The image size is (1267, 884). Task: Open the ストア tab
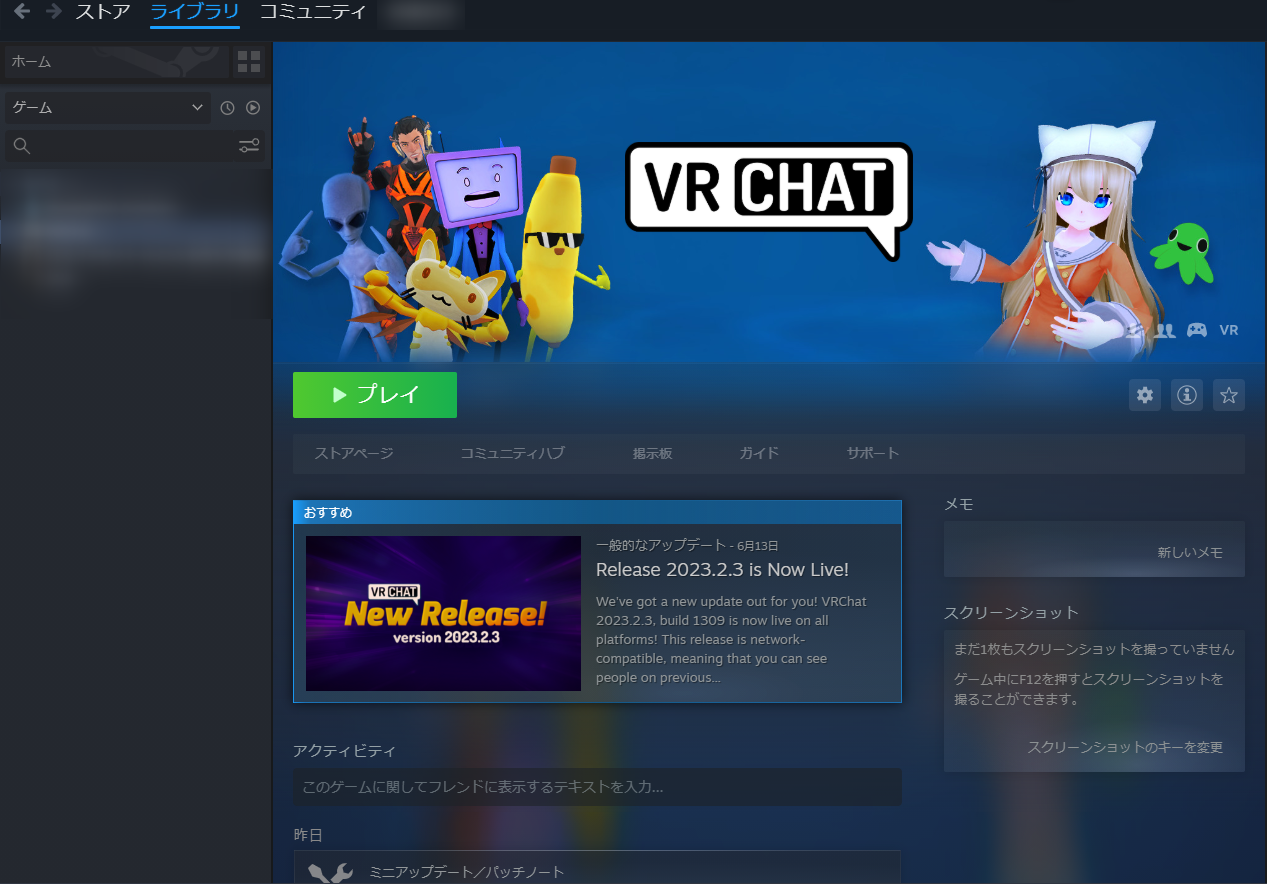[103, 13]
